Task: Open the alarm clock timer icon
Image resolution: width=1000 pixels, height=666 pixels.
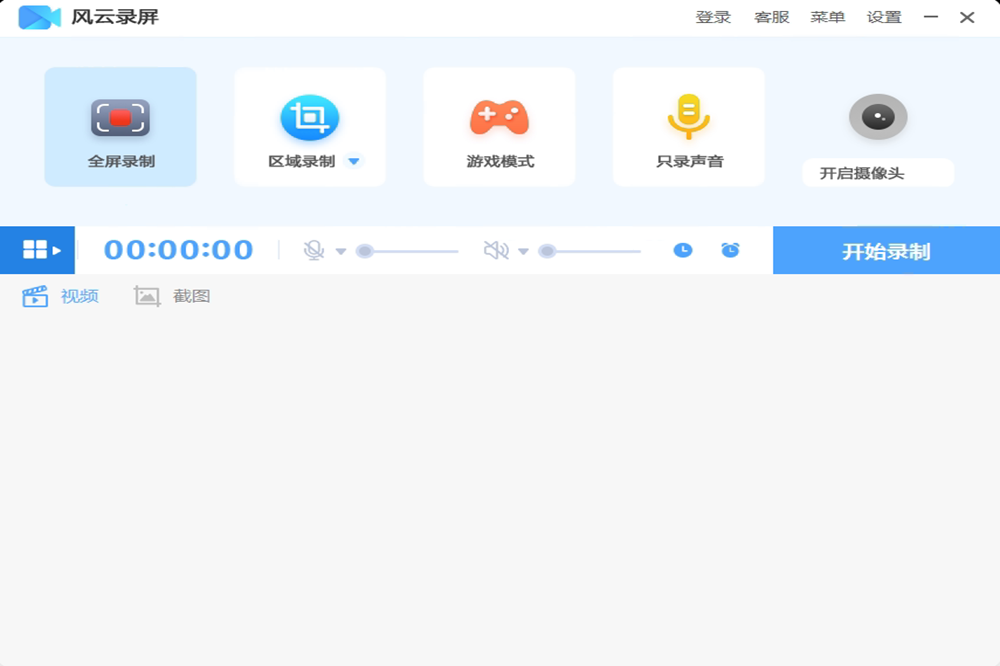Action: tap(731, 250)
